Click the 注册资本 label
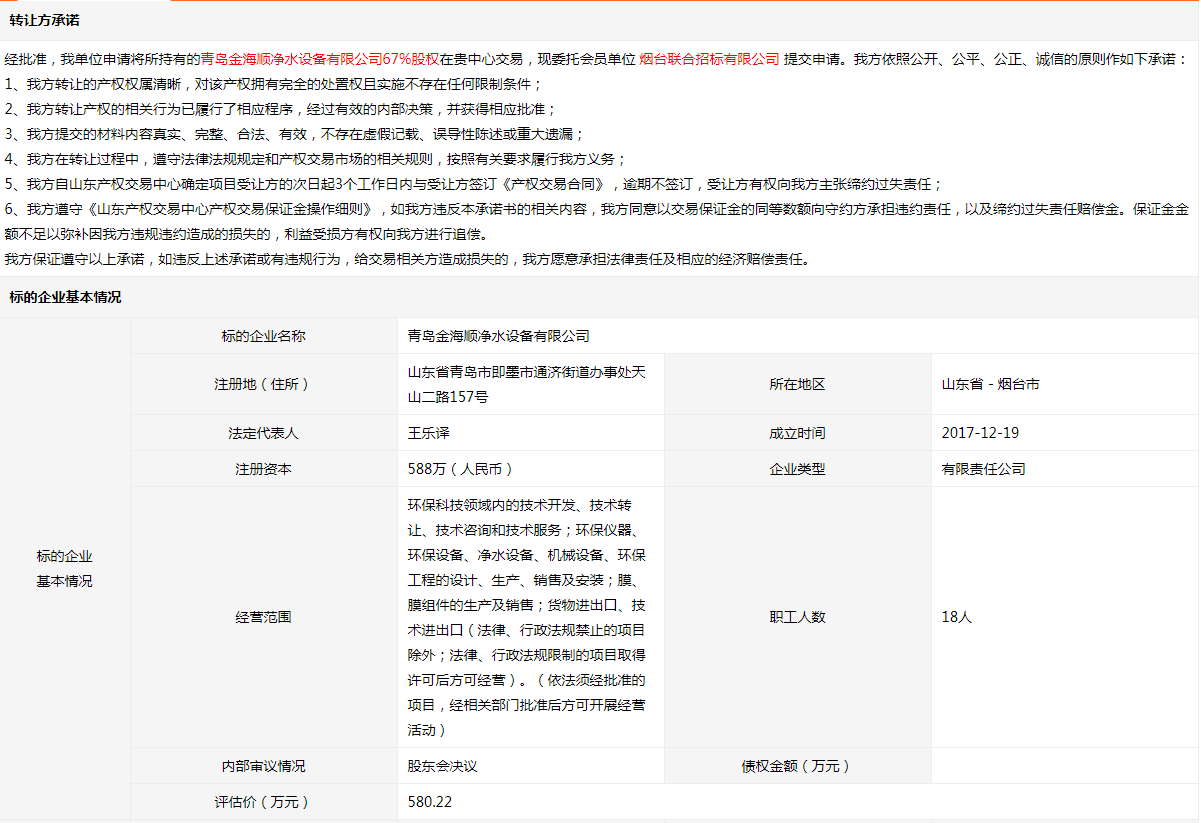Image resolution: width=1201 pixels, height=823 pixels. (264, 468)
